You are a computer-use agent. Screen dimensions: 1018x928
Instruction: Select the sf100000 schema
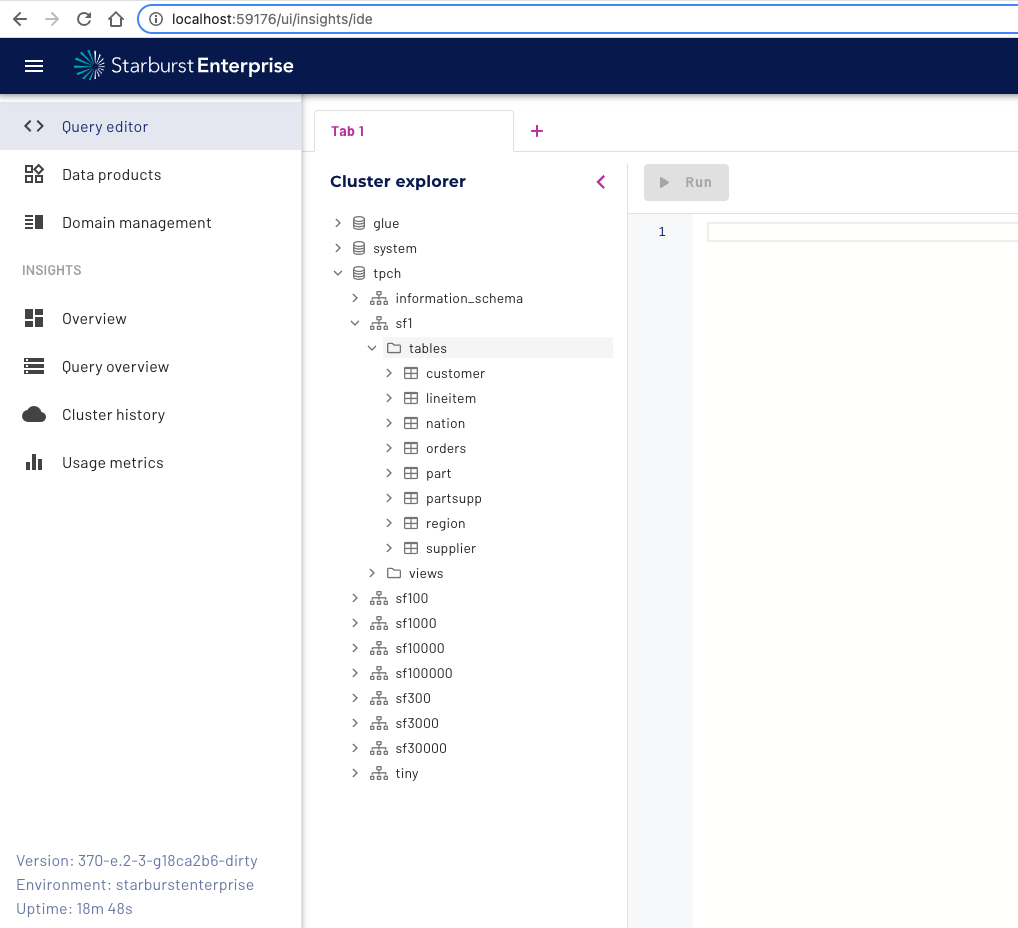click(x=424, y=673)
